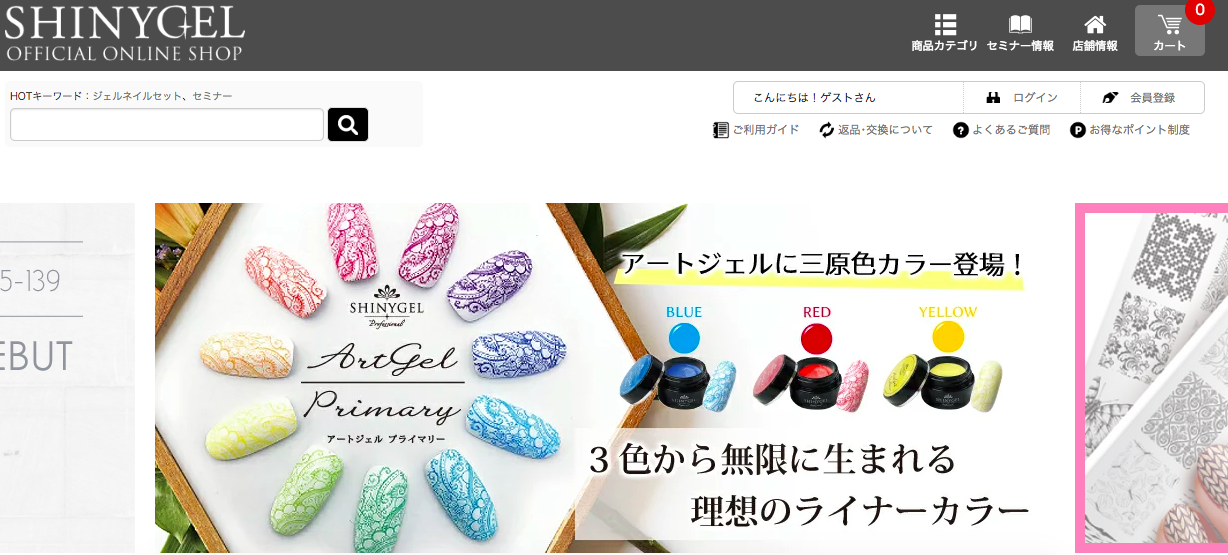Click the question mark よくあるご質問 icon
The height and width of the screenshot is (555, 1228).
(961, 130)
